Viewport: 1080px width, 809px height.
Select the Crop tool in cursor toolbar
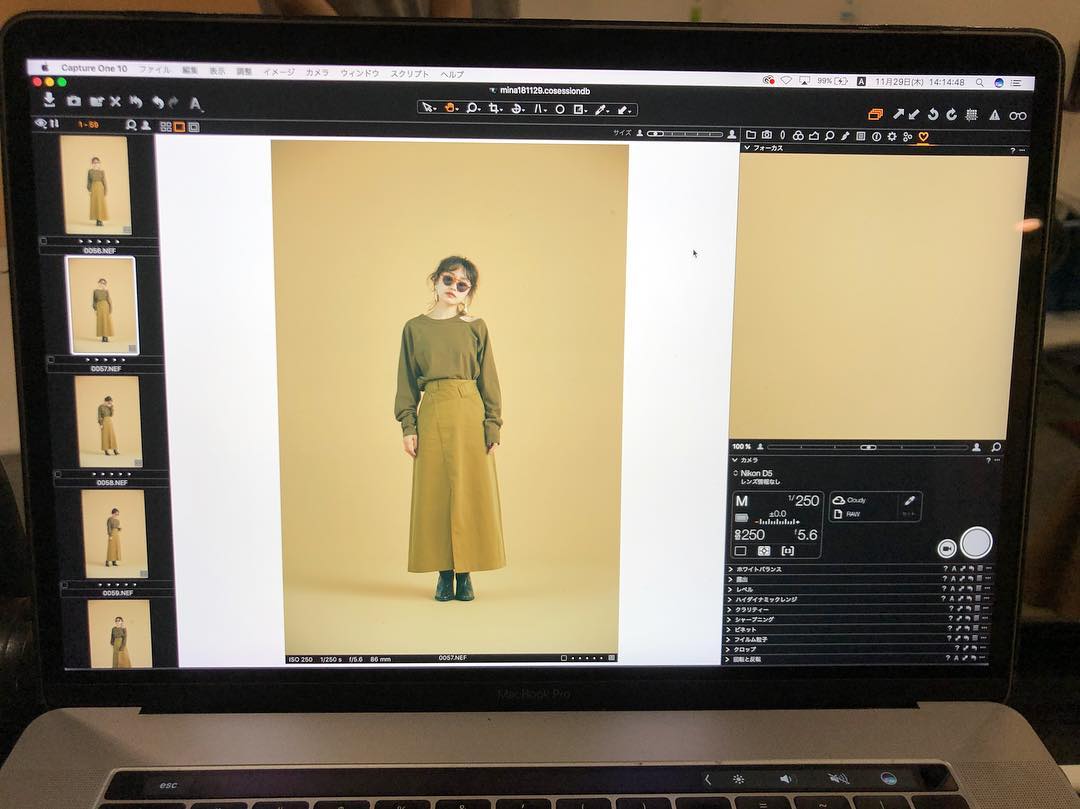pos(495,109)
